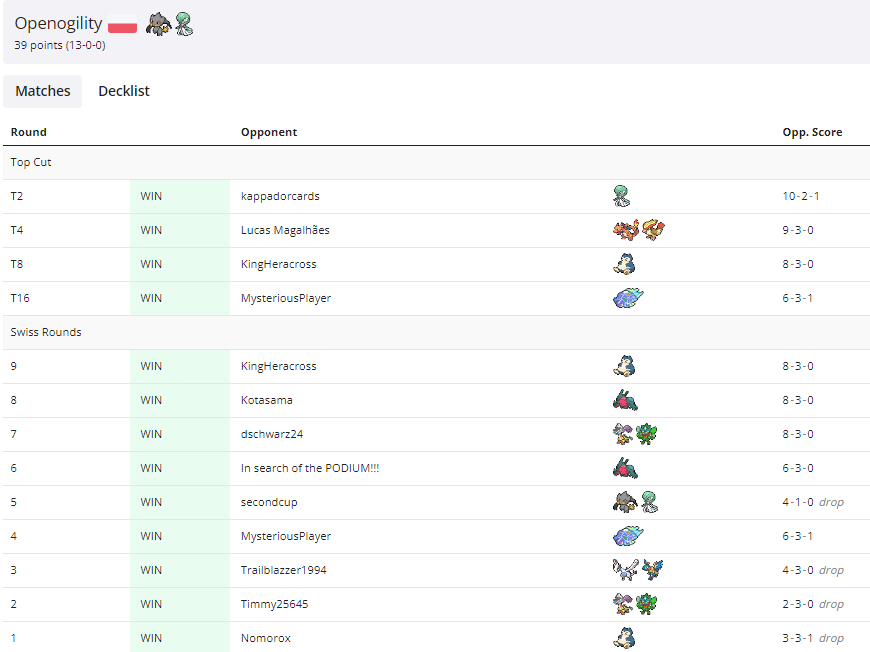Click the Gardevoir icon beside Openogility's name
This screenshot has width=870, height=652.
click(x=184, y=24)
